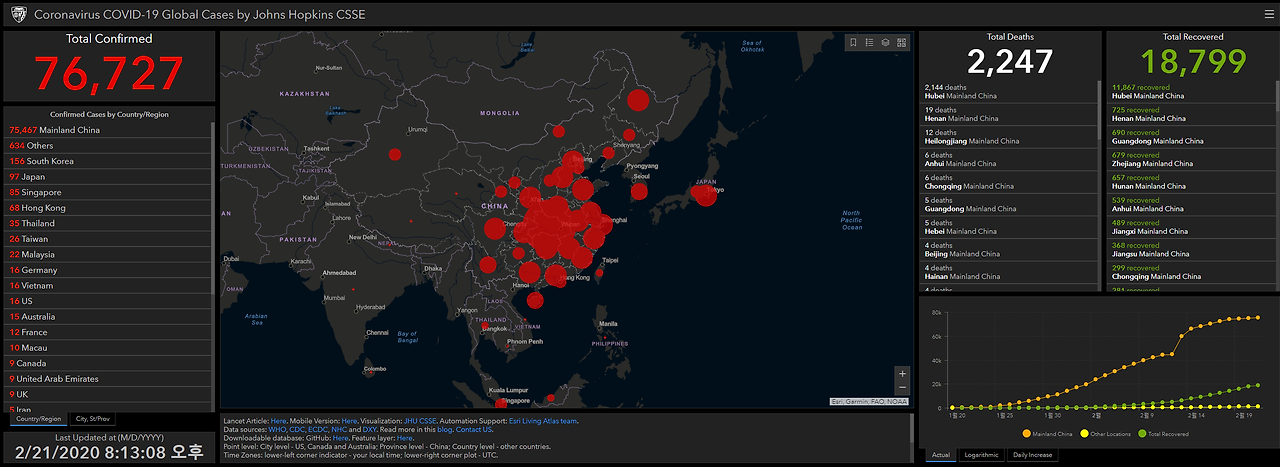This screenshot has height=467, width=1280.
Task: Select the 85 Singapore row
Action: (108, 192)
